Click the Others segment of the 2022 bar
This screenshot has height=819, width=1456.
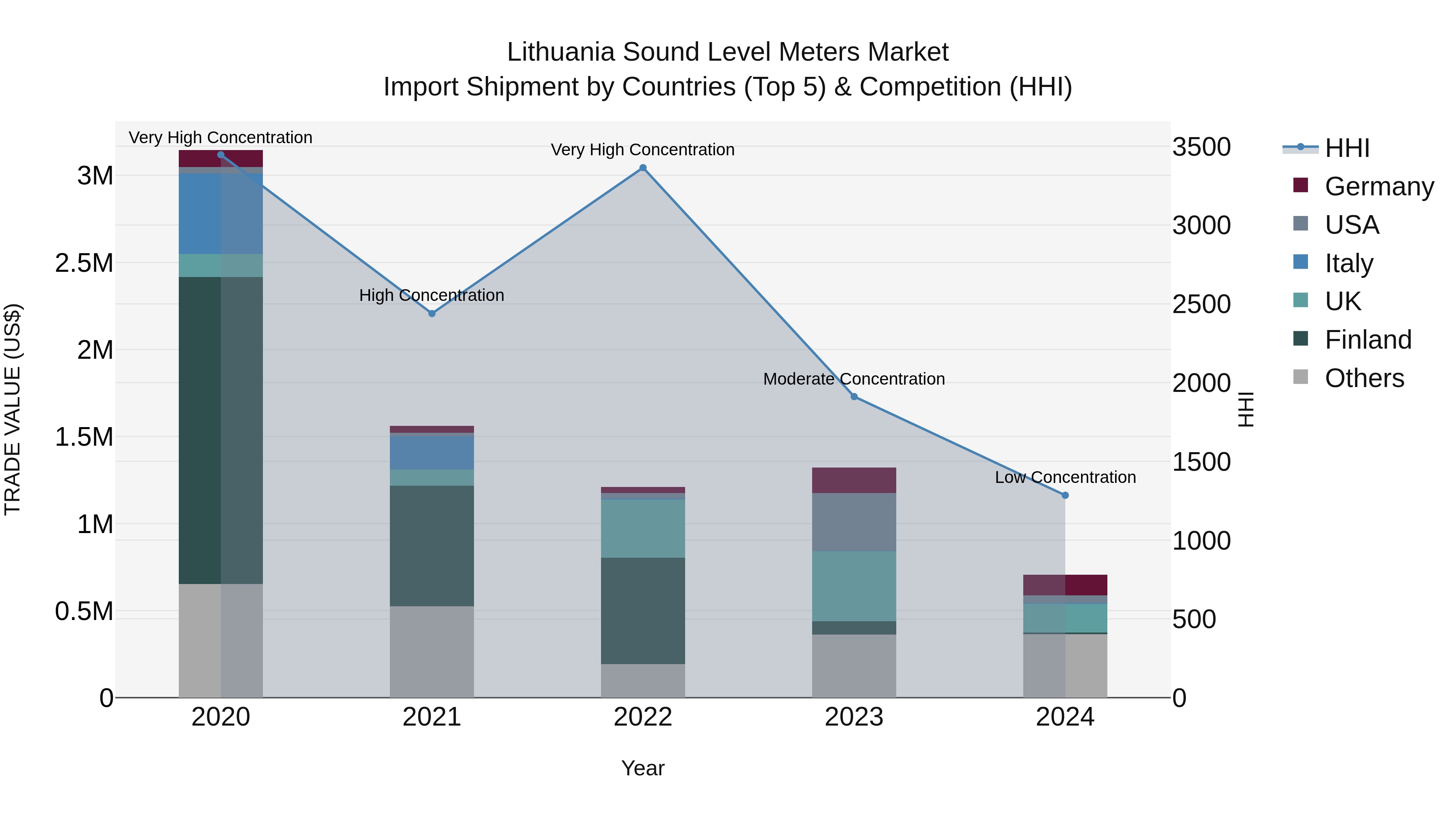(x=643, y=681)
